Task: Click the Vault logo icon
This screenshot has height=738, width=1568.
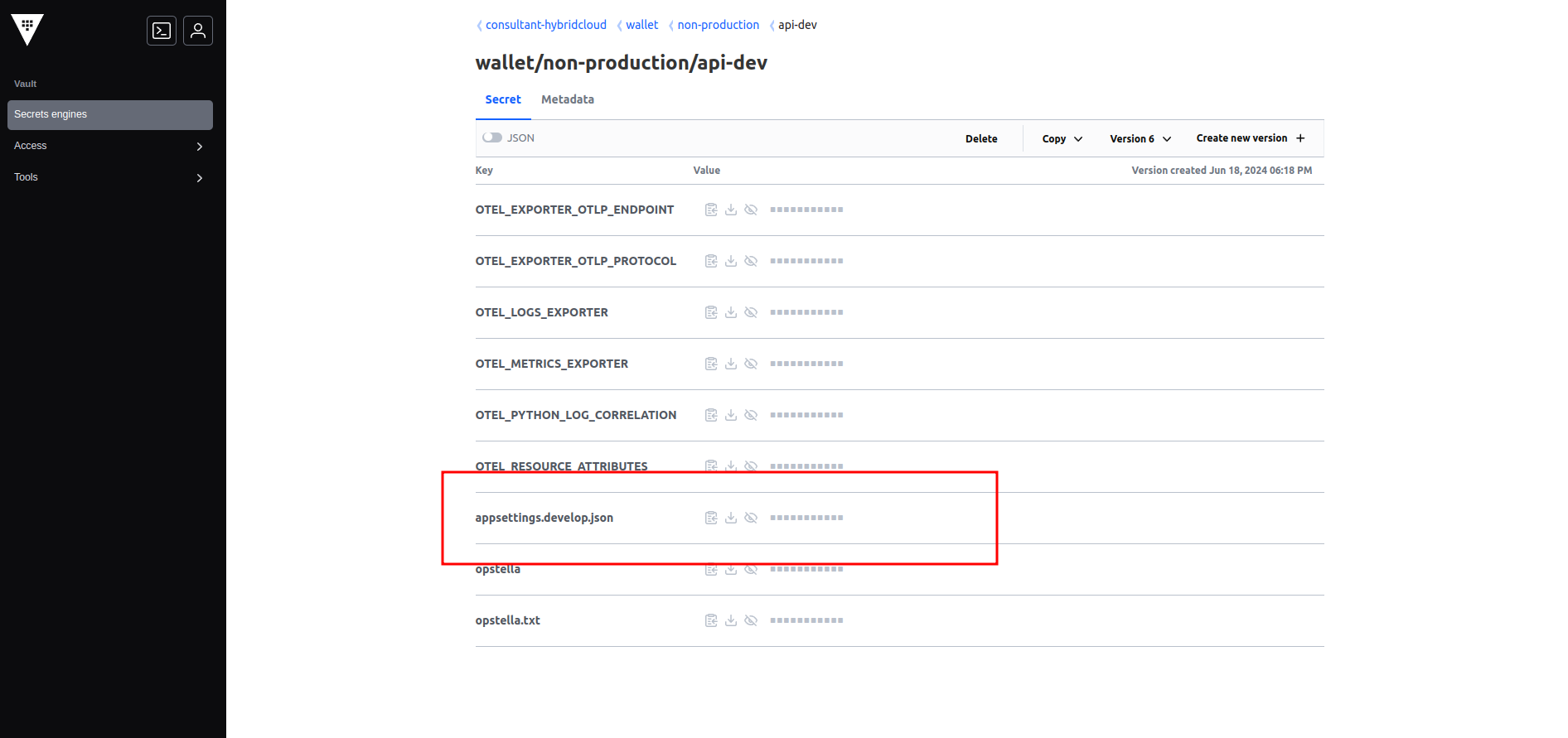Action: (x=27, y=30)
